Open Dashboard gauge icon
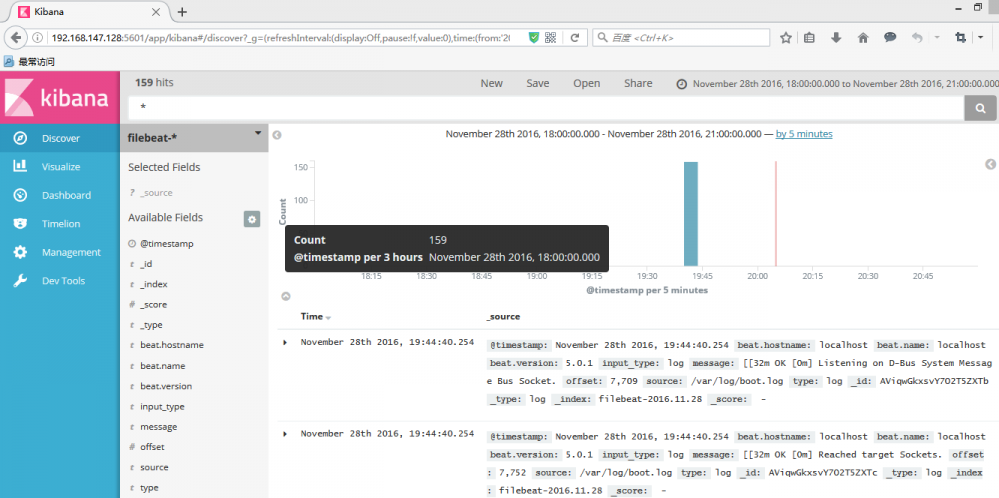This screenshot has height=498, width=999. coord(20,195)
